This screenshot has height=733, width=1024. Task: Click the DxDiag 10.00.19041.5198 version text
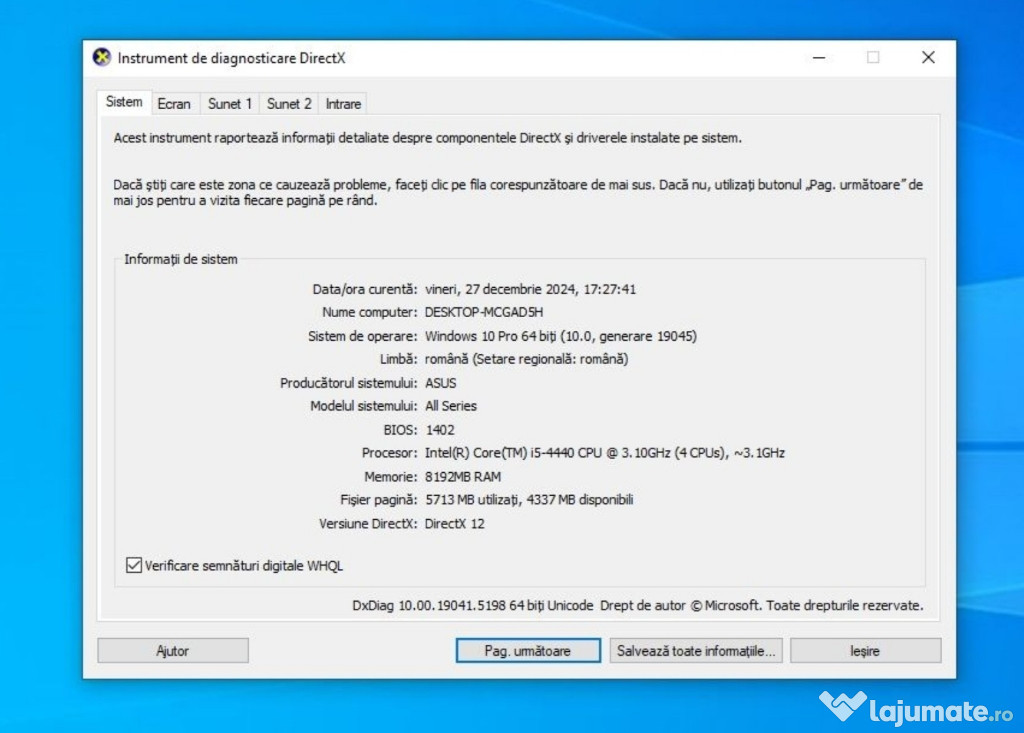click(472, 606)
